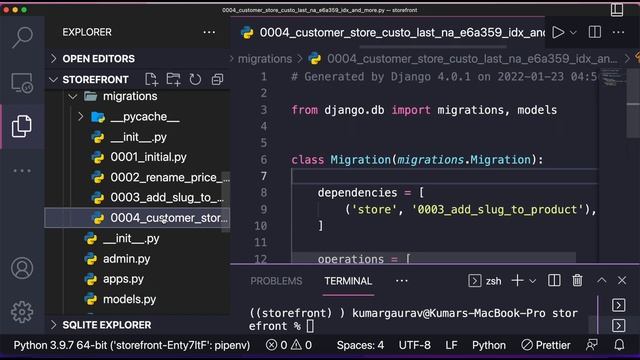Screen dimensions: 640x360
Task: Change UTF-8 file encoding
Action: coord(414,345)
